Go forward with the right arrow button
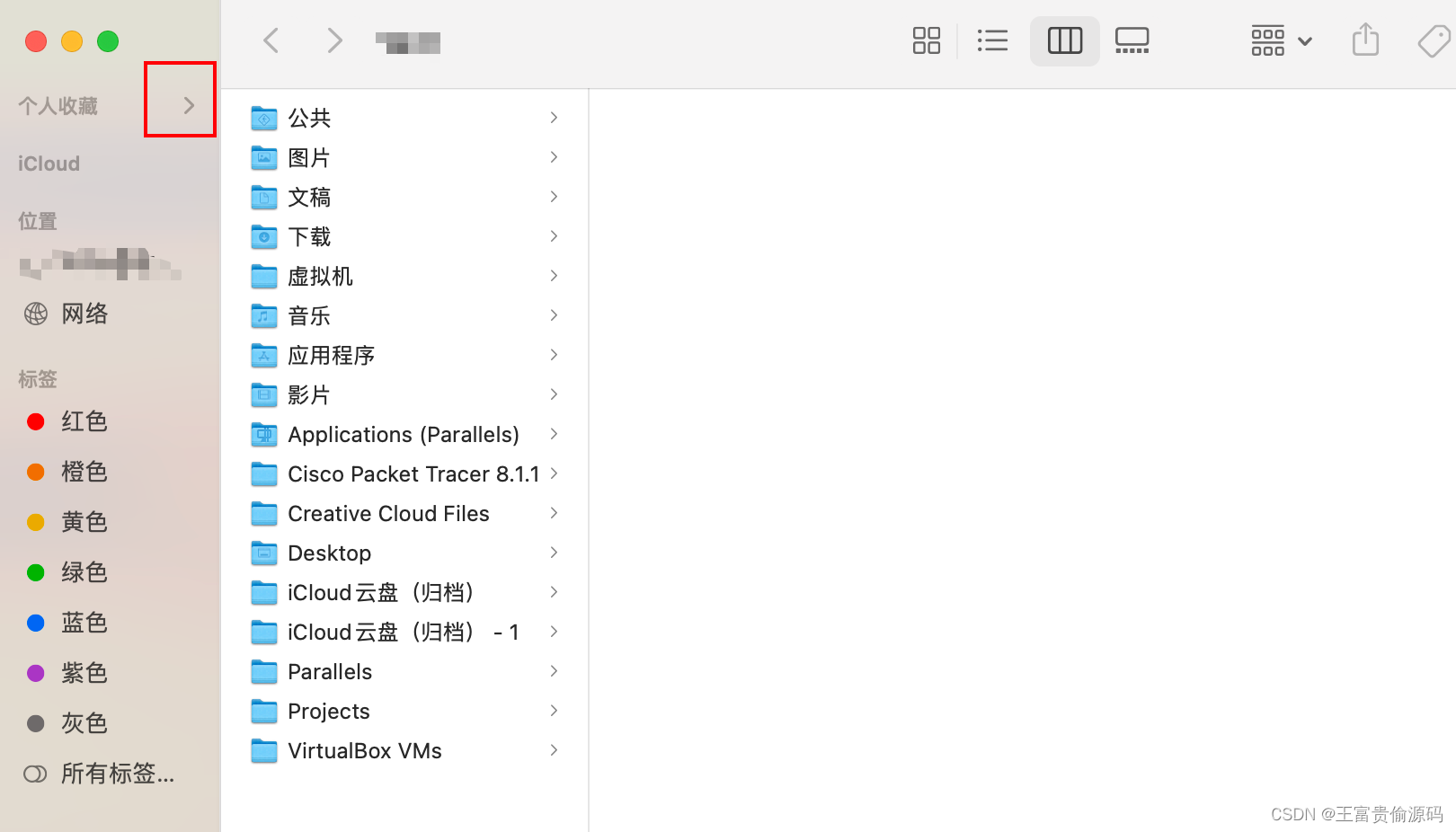This screenshot has height=832, width=1456. point(334,40)
